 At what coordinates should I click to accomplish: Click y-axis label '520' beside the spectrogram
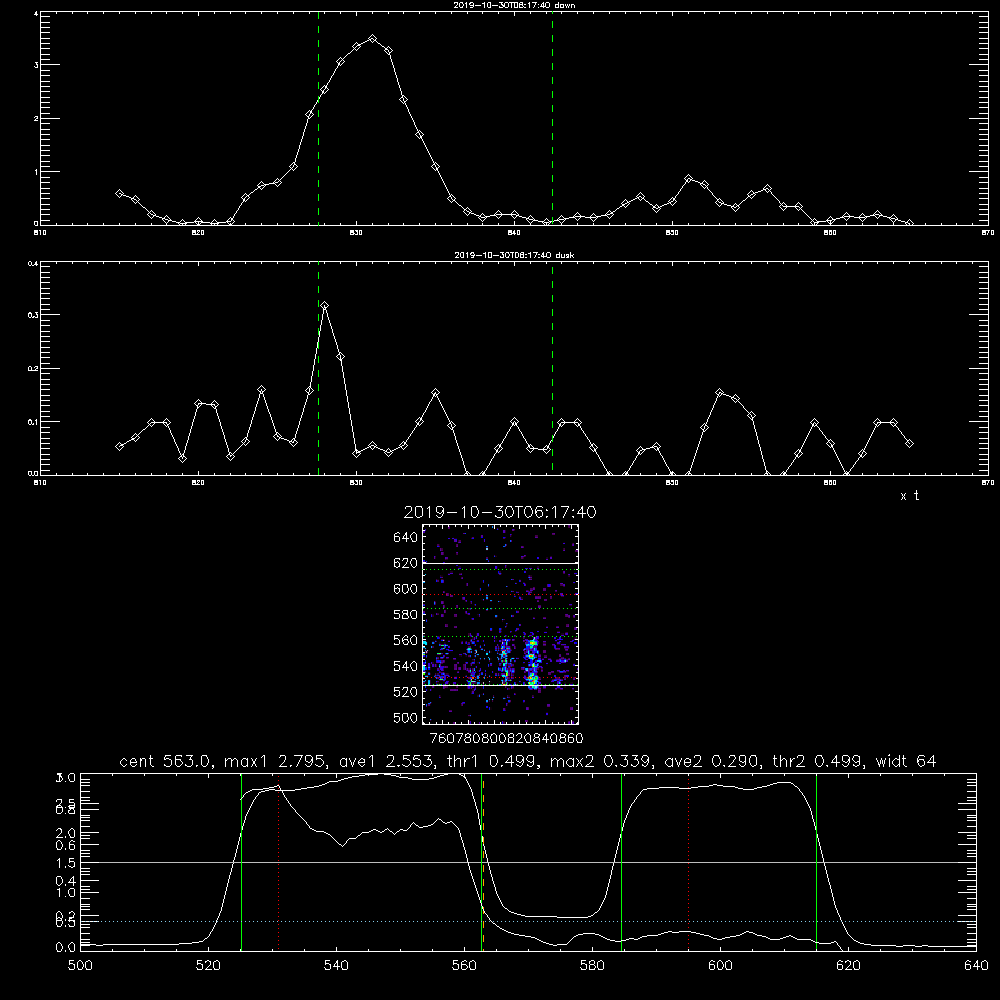pyautogui.click(x=406, y=692)
